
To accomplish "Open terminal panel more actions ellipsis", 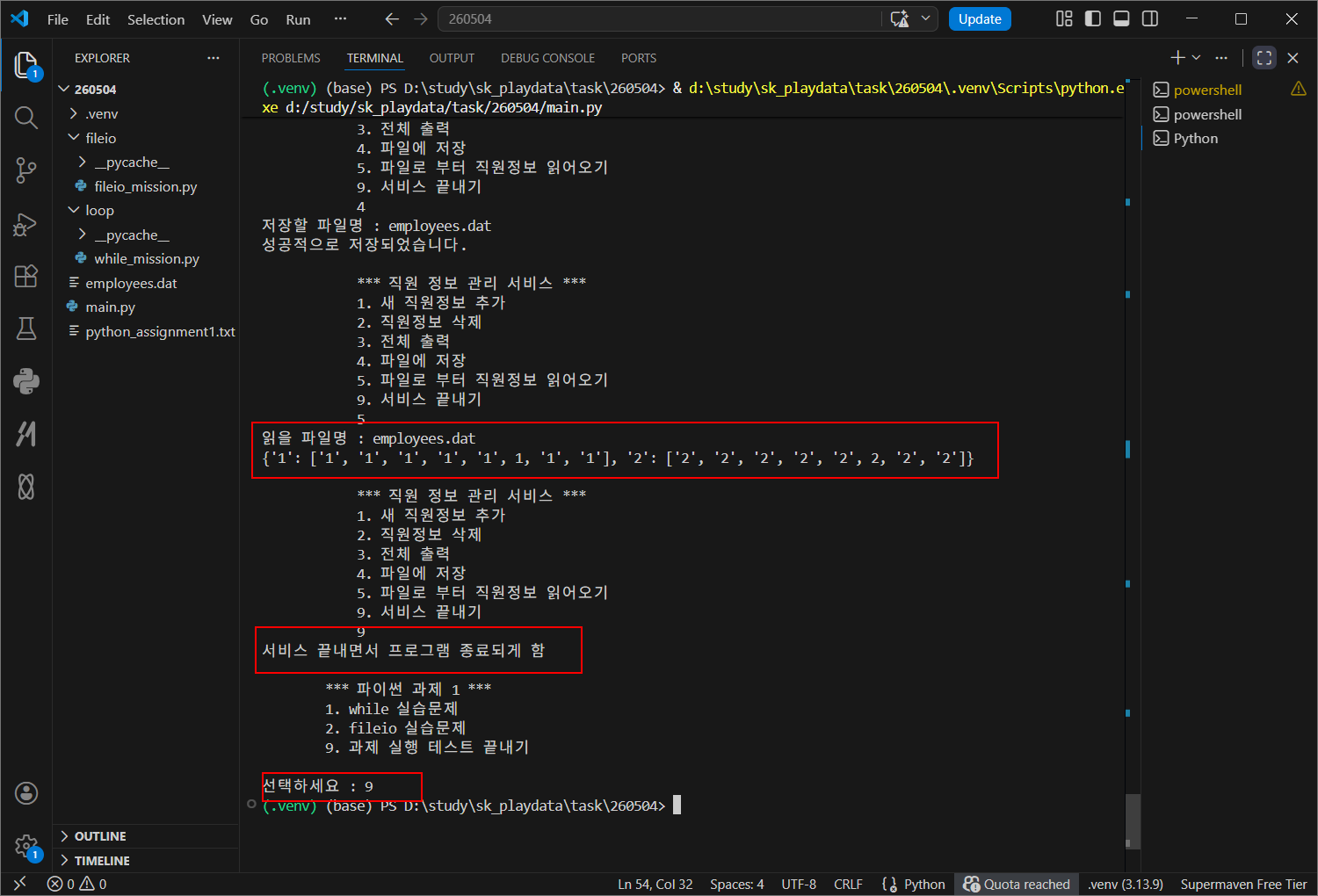I will [1221, 58].
